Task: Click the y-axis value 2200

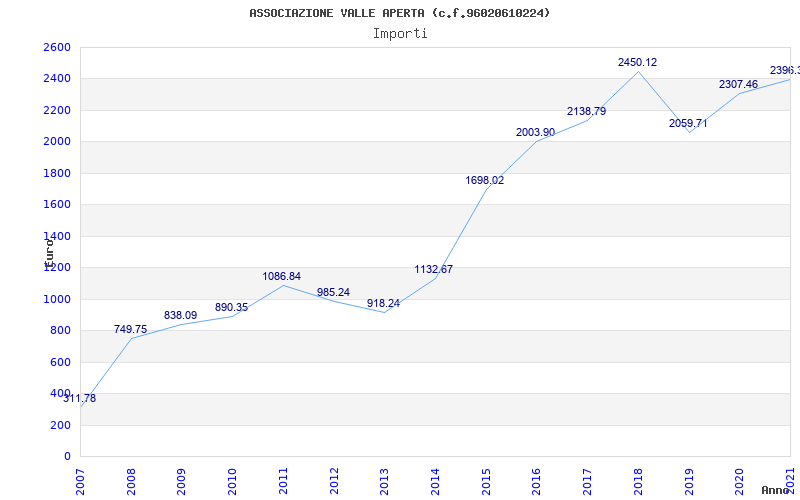Action: (x=57, y=111)
